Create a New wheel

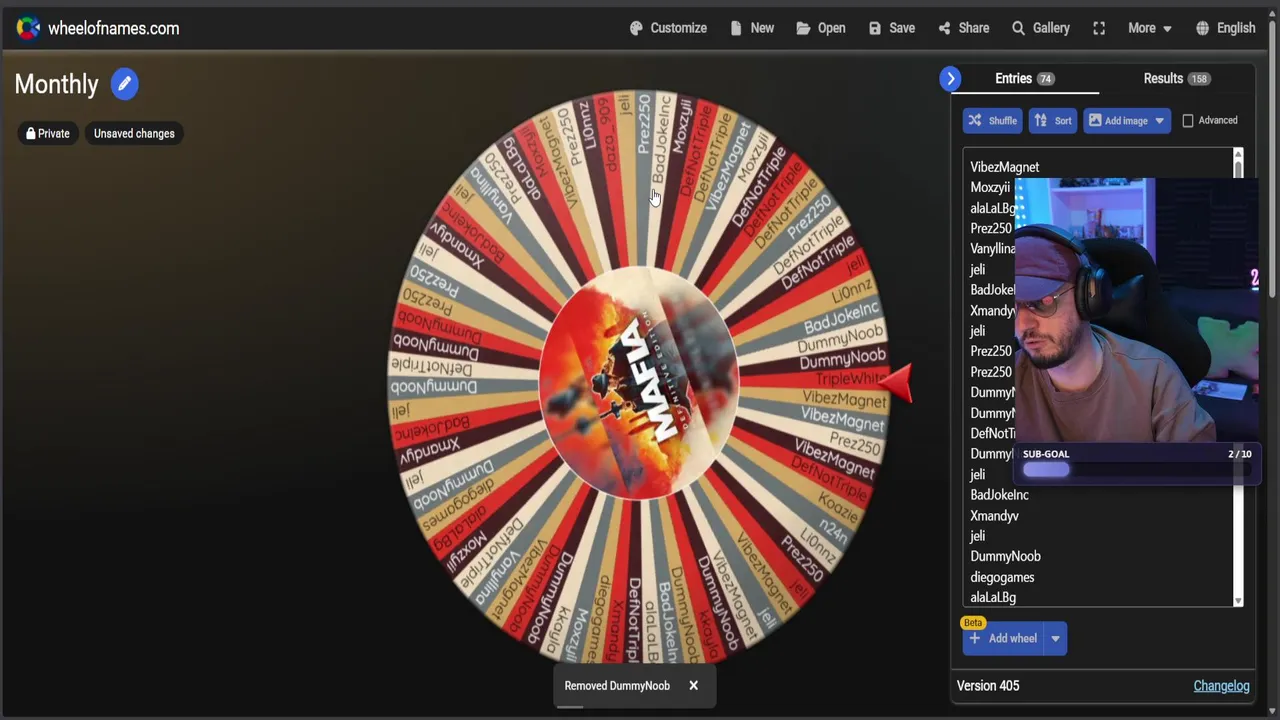click(x=752, y=28)
